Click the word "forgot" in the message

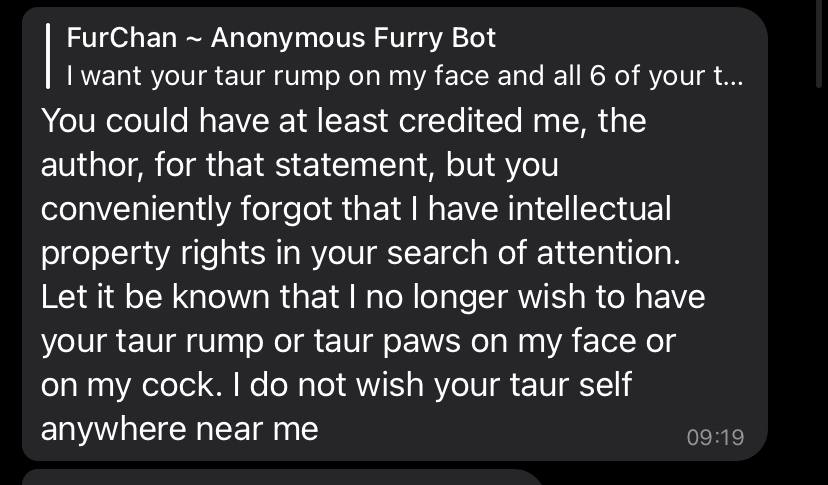[300, 209]
